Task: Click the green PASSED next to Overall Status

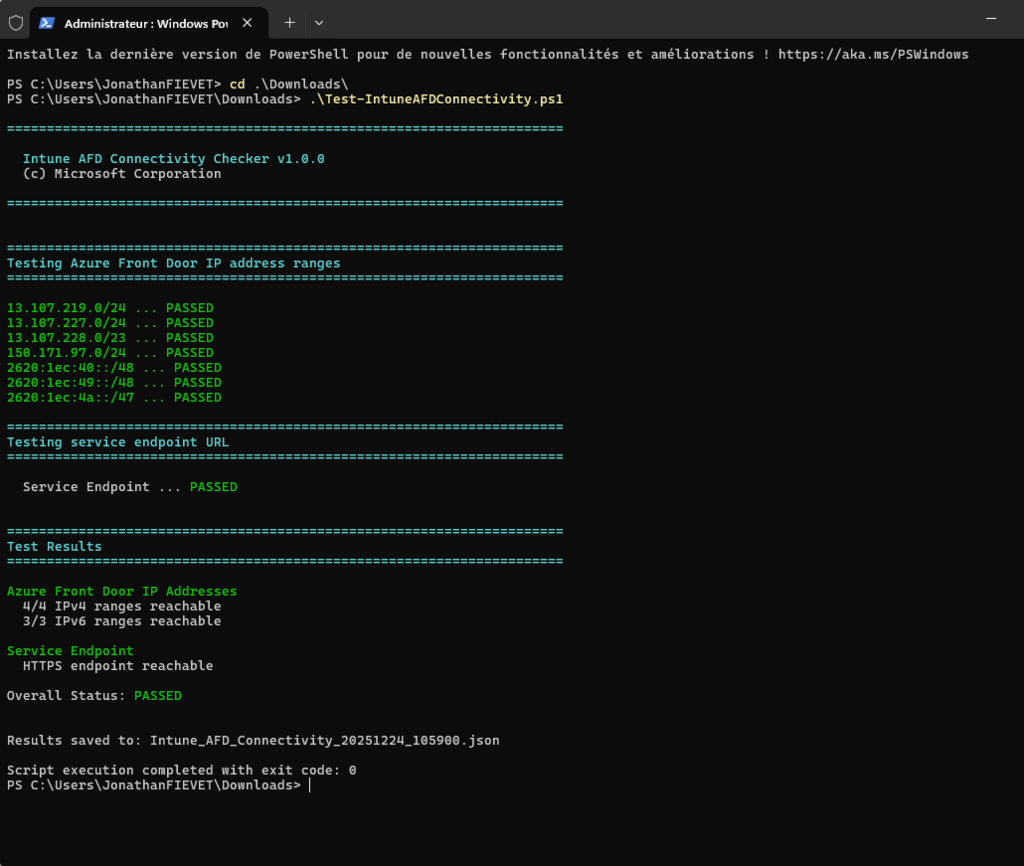Action: pos(158,695)
